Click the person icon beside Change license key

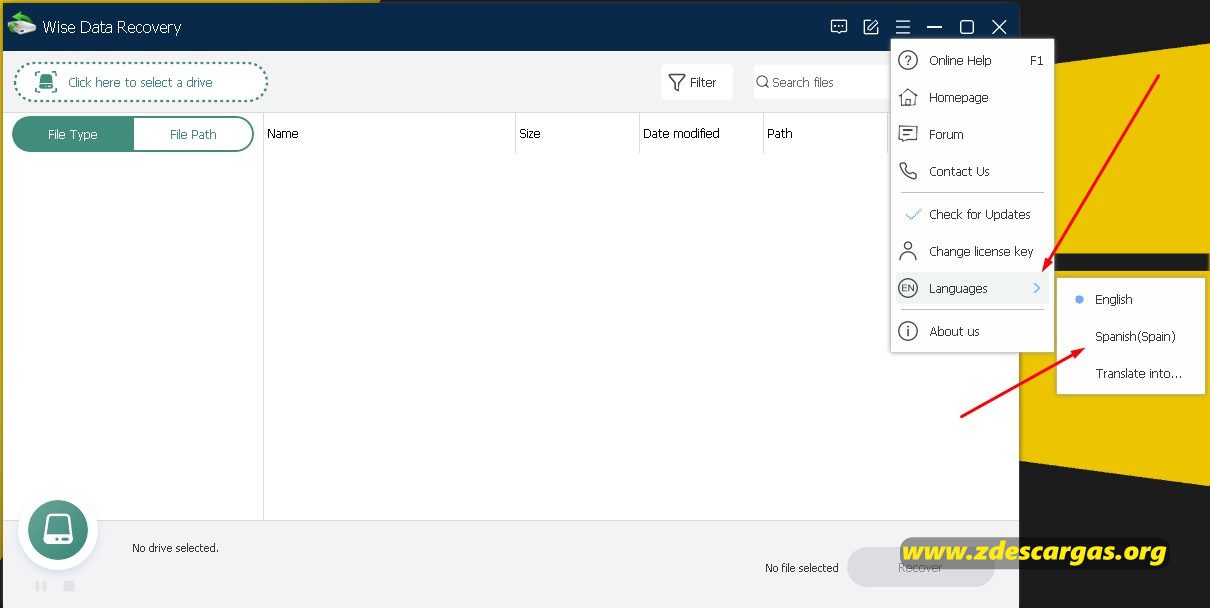(908, 251)
